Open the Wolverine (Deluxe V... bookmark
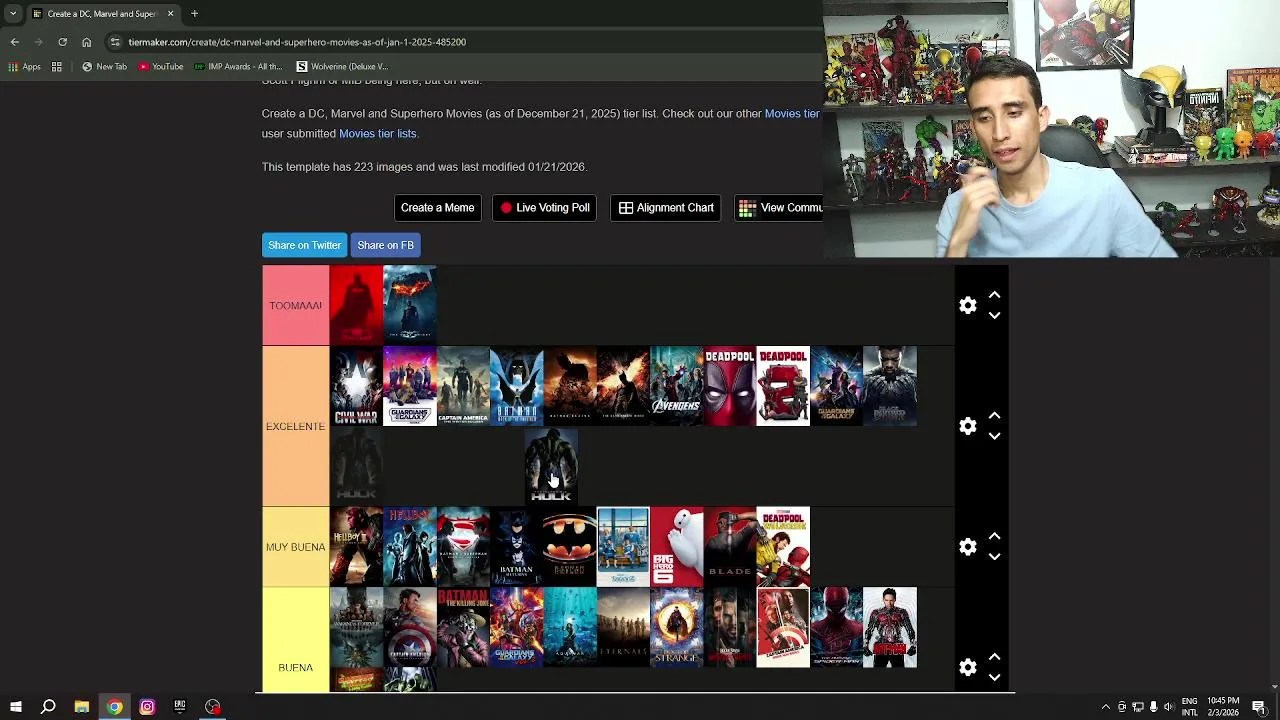Screen dimensions: 1280x720 (342, 67)
